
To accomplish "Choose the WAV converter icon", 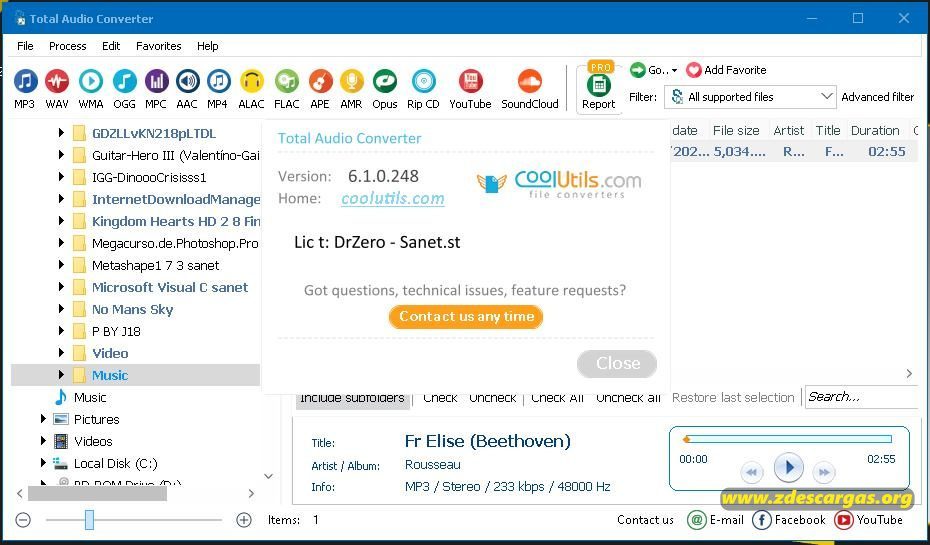I will point(57,82).
